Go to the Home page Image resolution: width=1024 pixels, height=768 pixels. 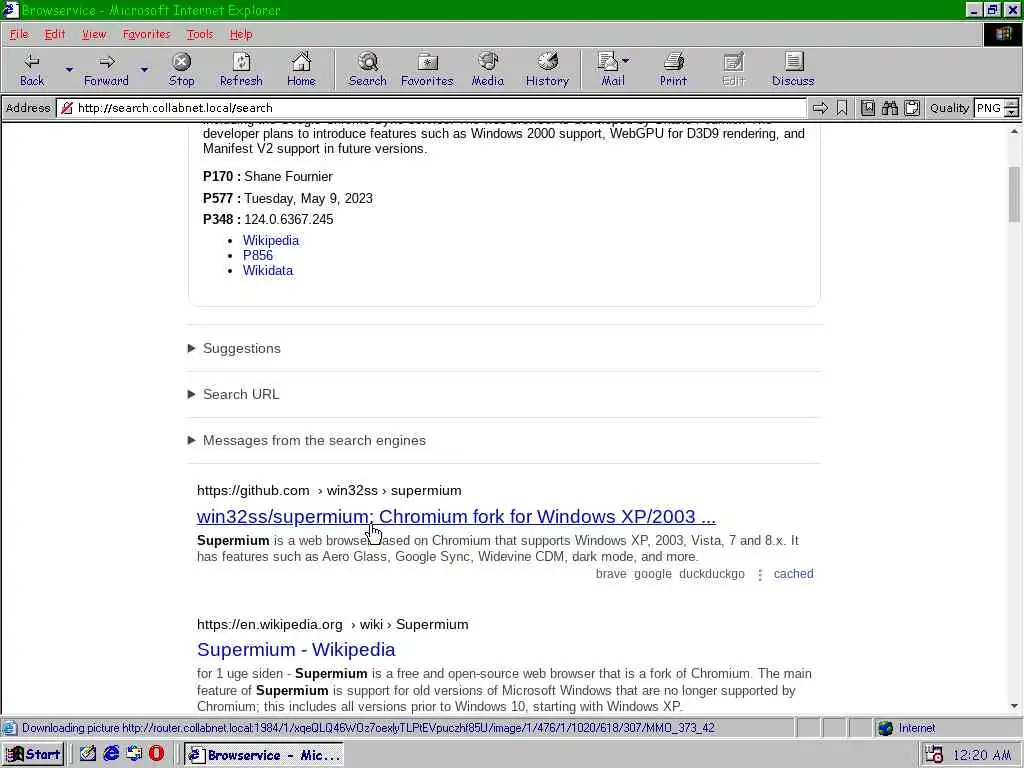point(301,70)
